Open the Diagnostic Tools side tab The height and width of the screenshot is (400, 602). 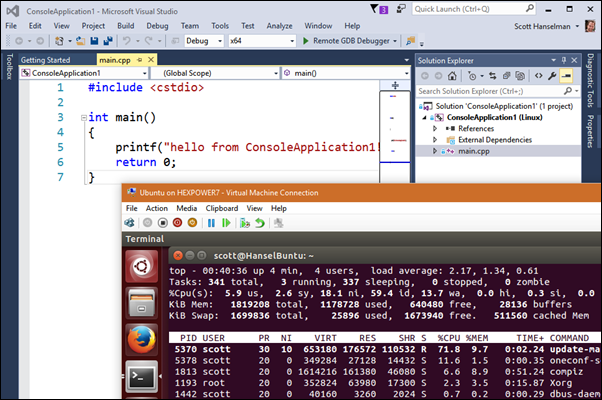pyautogui.click(x=590, y=80)
